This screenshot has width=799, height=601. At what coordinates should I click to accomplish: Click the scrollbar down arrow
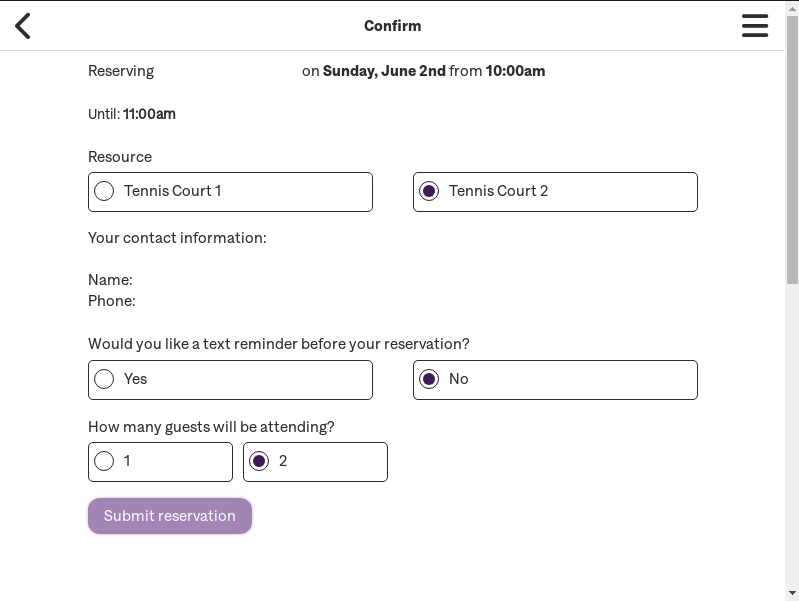click(x=792, y=592)
